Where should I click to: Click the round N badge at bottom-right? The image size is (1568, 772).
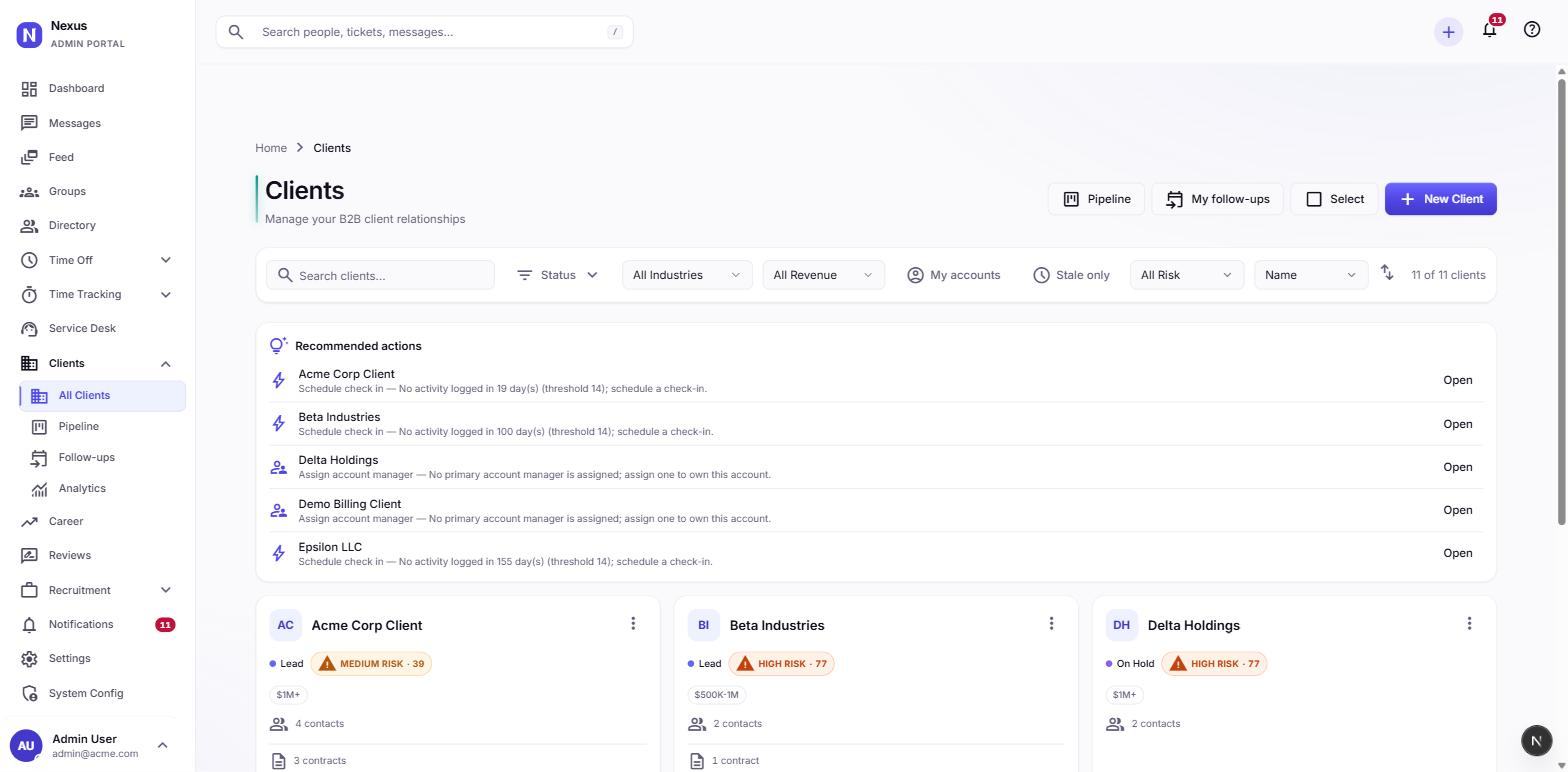click(1536, 740)
